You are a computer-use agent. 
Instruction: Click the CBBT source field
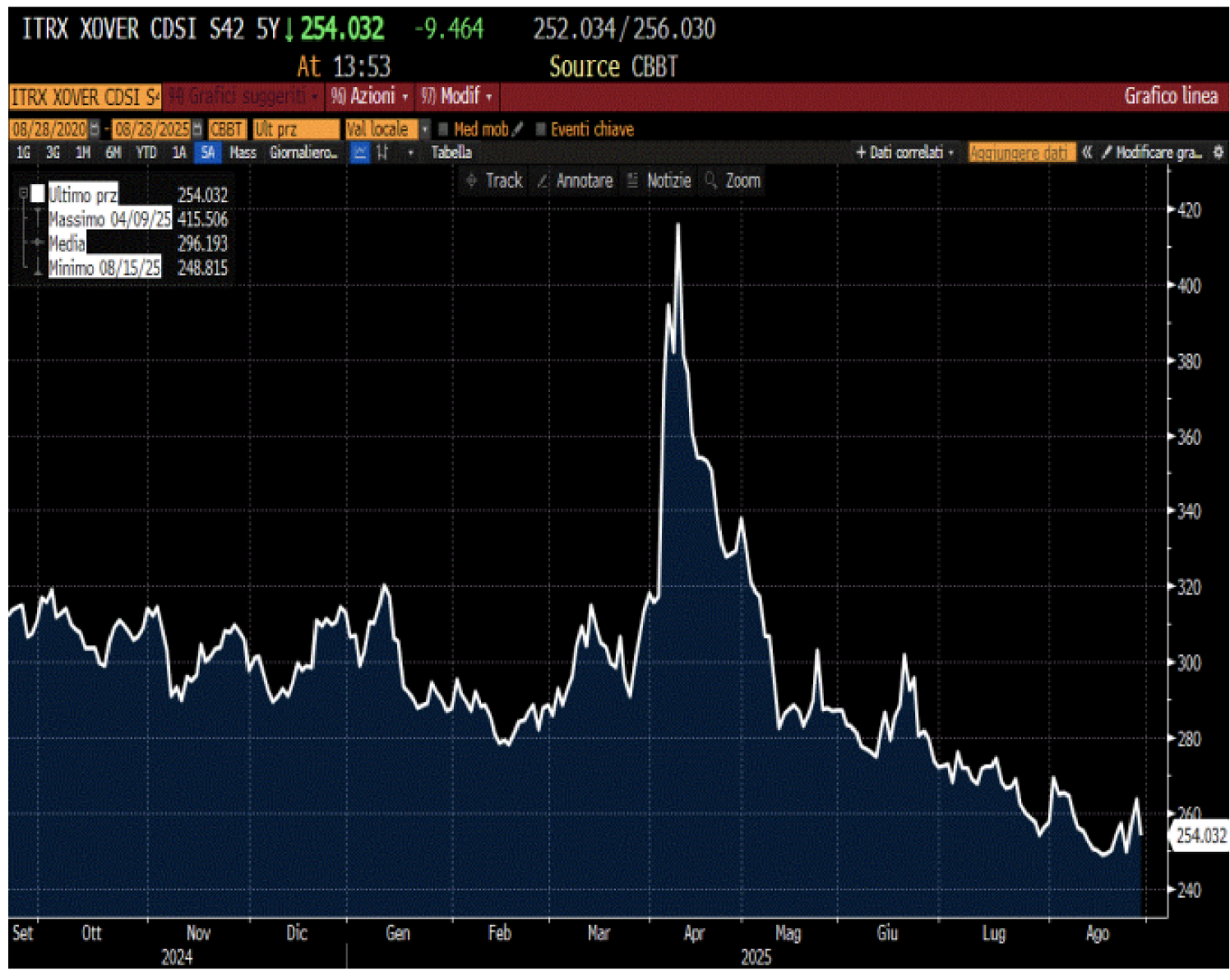tap(227, 129)
